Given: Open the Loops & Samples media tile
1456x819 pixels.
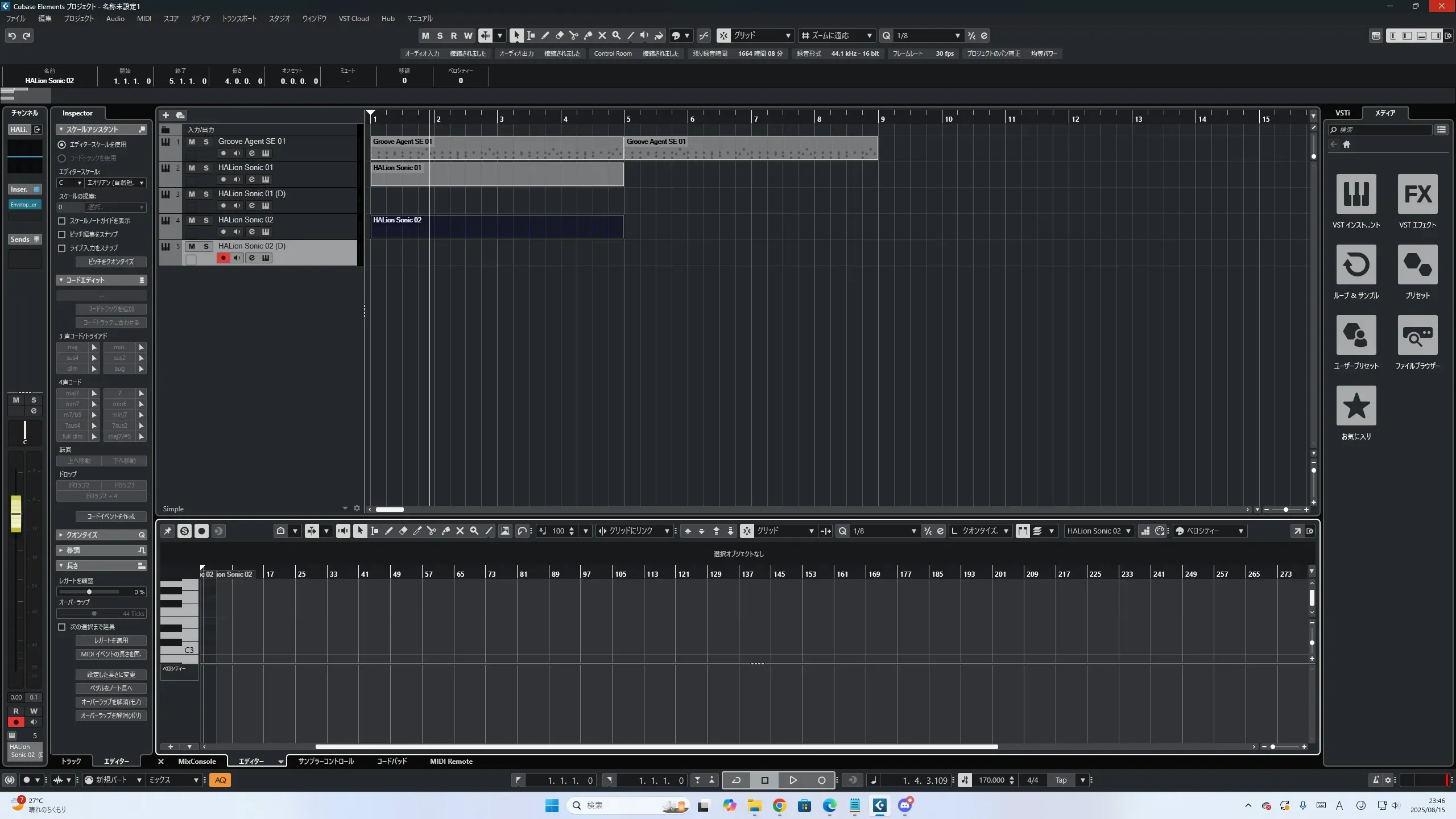Looking at the screenshot, I should coord(1356,264).
